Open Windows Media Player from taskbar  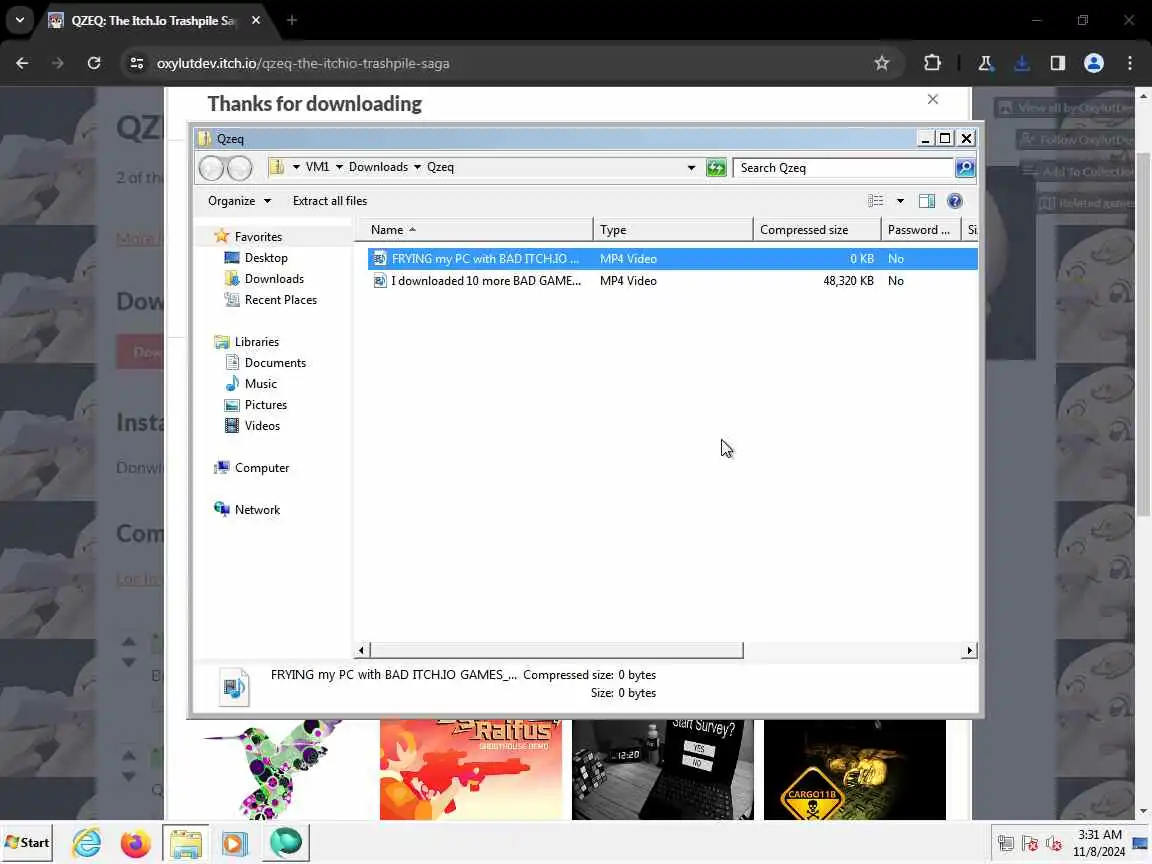234,843
